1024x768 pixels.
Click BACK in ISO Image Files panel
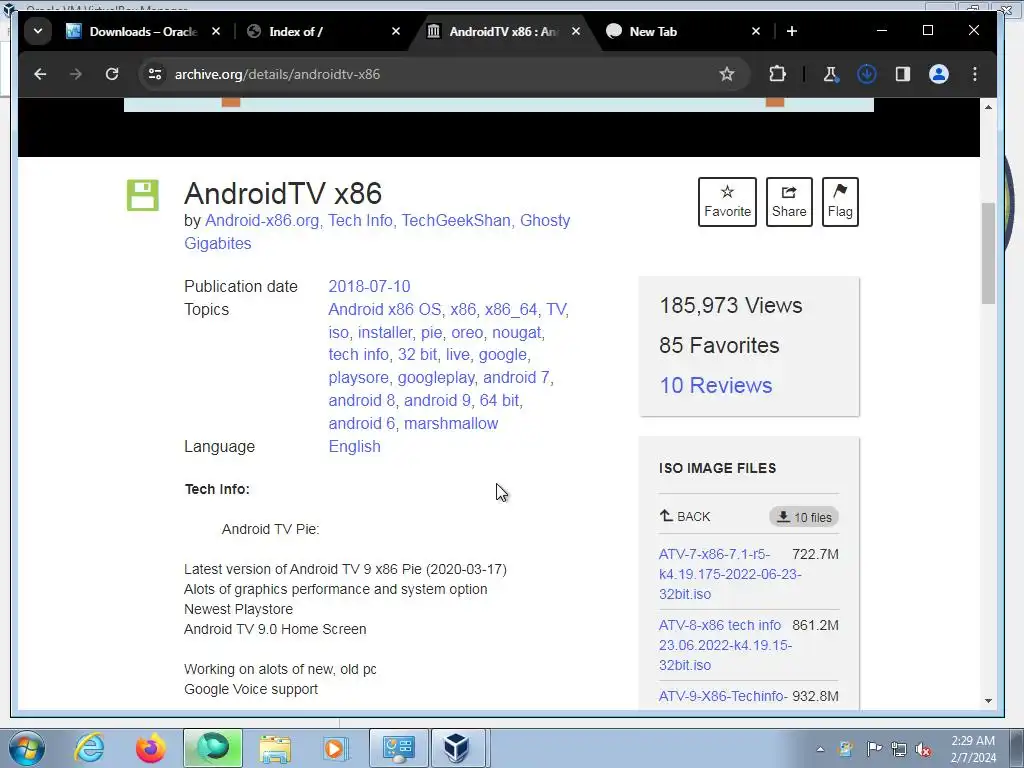pos(685,517)
